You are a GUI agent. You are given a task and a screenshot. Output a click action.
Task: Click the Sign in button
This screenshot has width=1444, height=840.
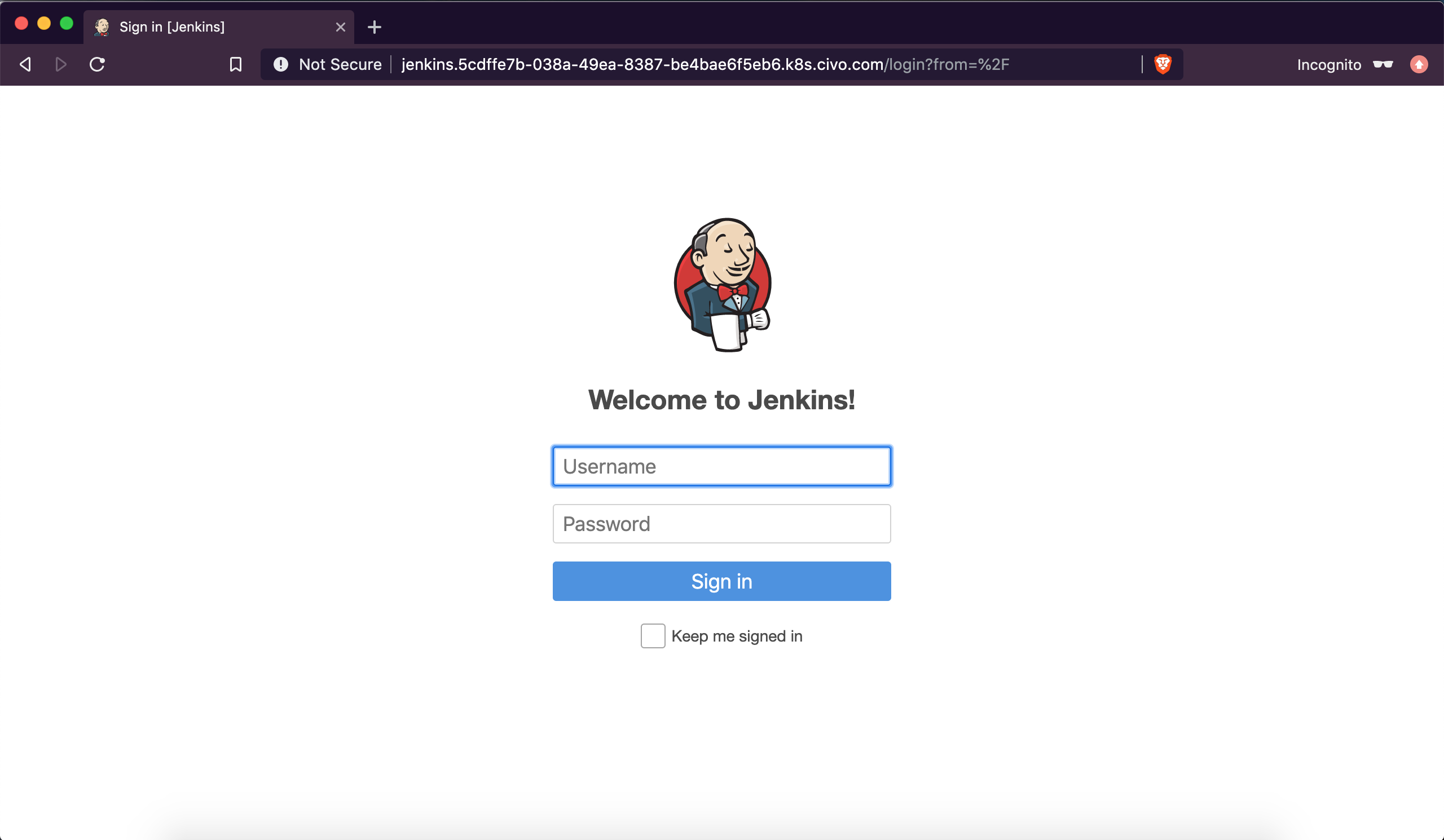(x=721, y=581)
